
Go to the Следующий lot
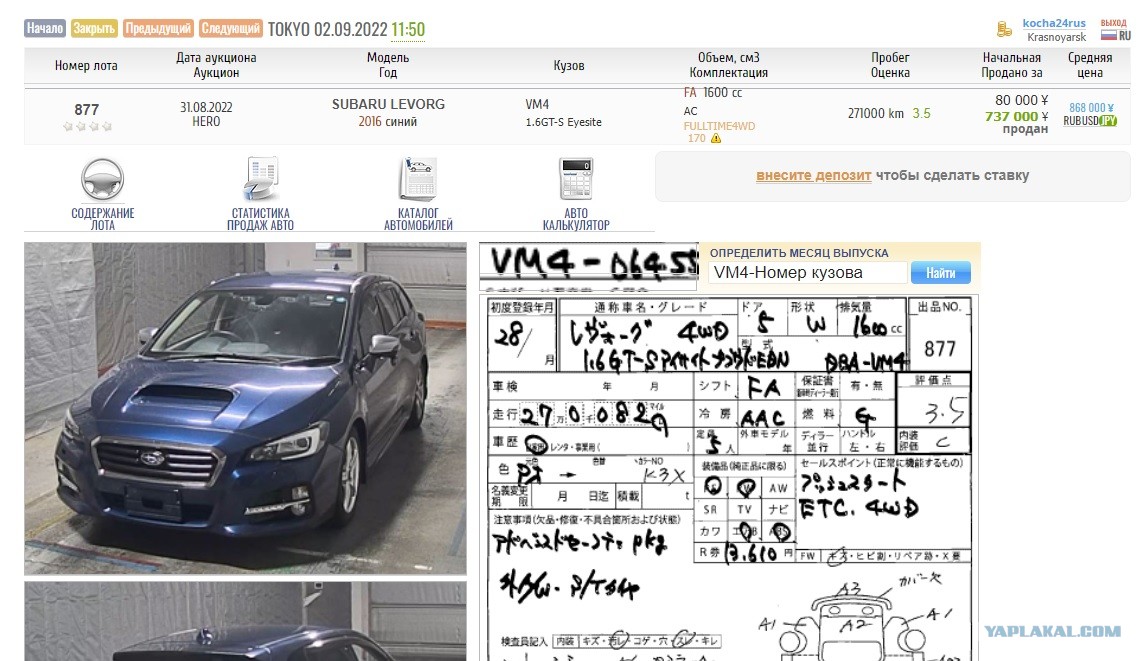(230, 29)
